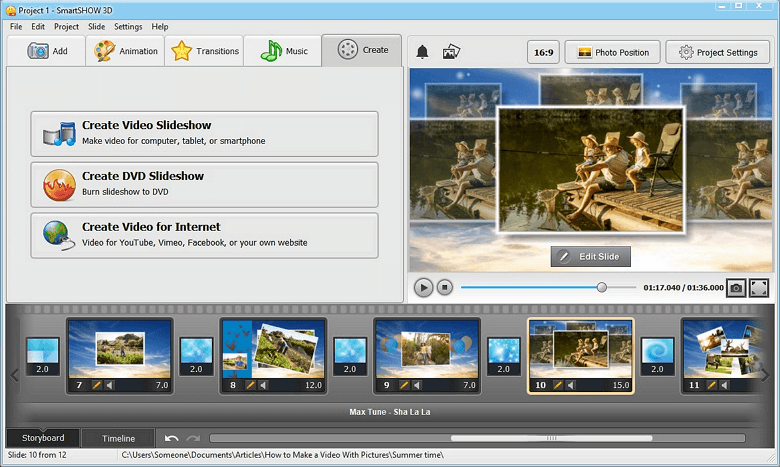Open fullscreen preview
Viewport: 780px width, 467px height.
click(x=759, y=287)
